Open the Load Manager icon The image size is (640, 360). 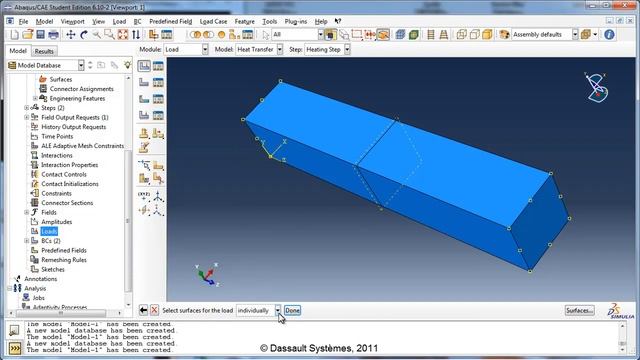click(158, 66)
